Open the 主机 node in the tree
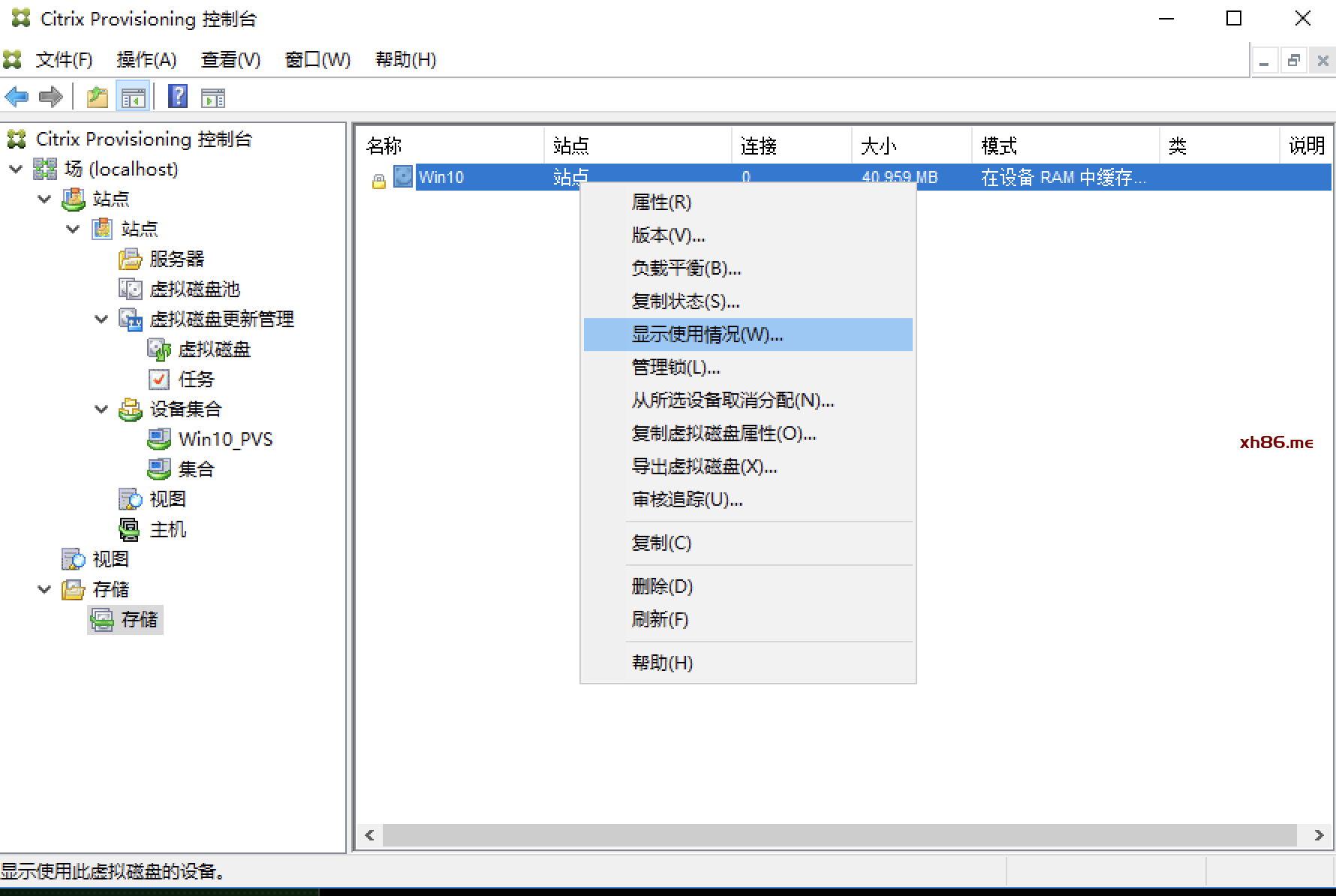 167,530
